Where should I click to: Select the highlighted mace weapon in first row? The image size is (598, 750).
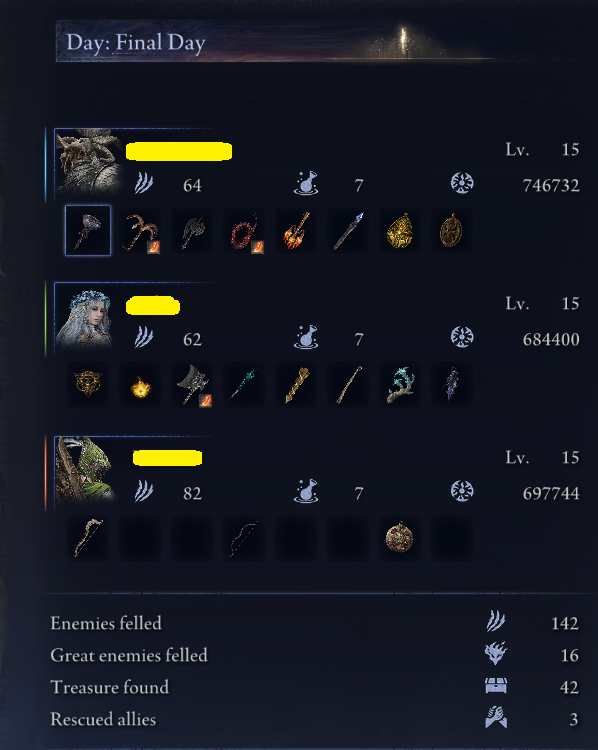[88, 231]
